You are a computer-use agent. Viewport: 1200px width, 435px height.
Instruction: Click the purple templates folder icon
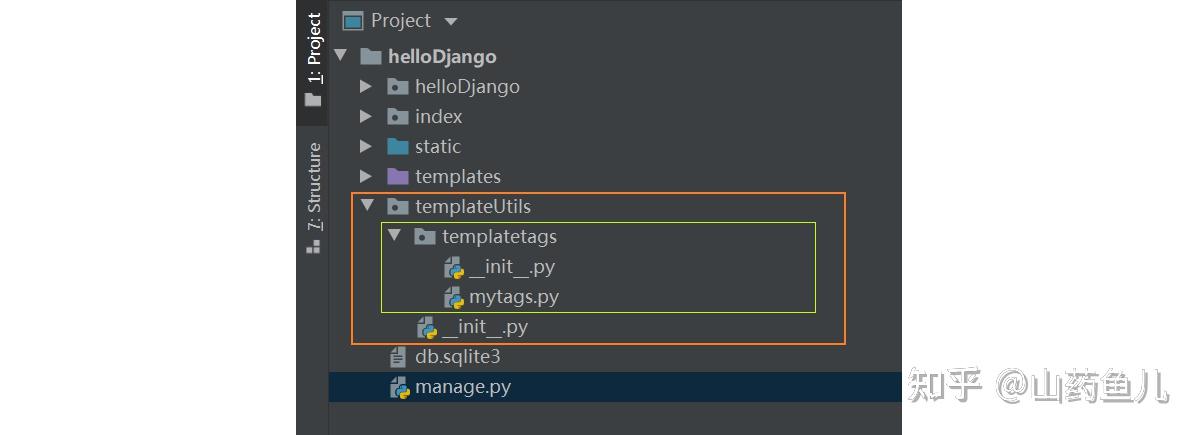pos(398,176)
